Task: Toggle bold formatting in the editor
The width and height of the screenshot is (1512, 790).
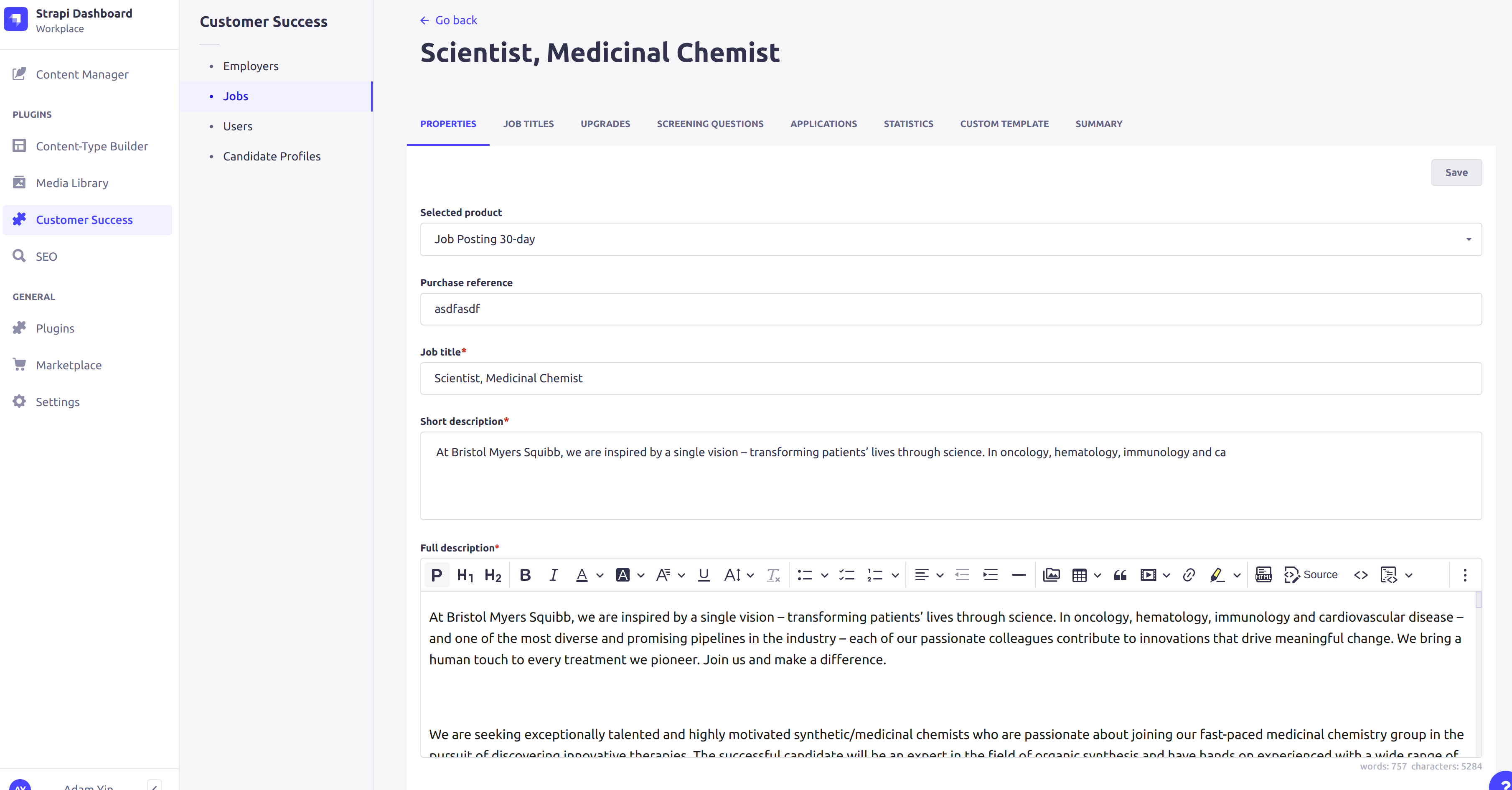Action: tap(525, 574)
